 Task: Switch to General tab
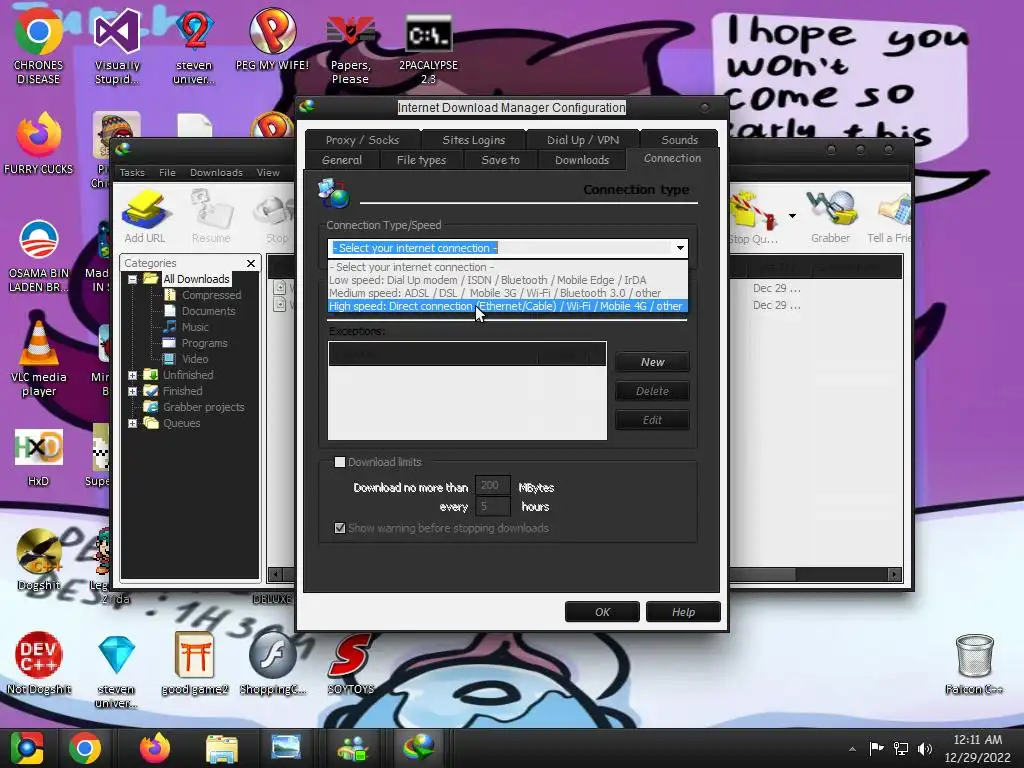click(342, 160)
